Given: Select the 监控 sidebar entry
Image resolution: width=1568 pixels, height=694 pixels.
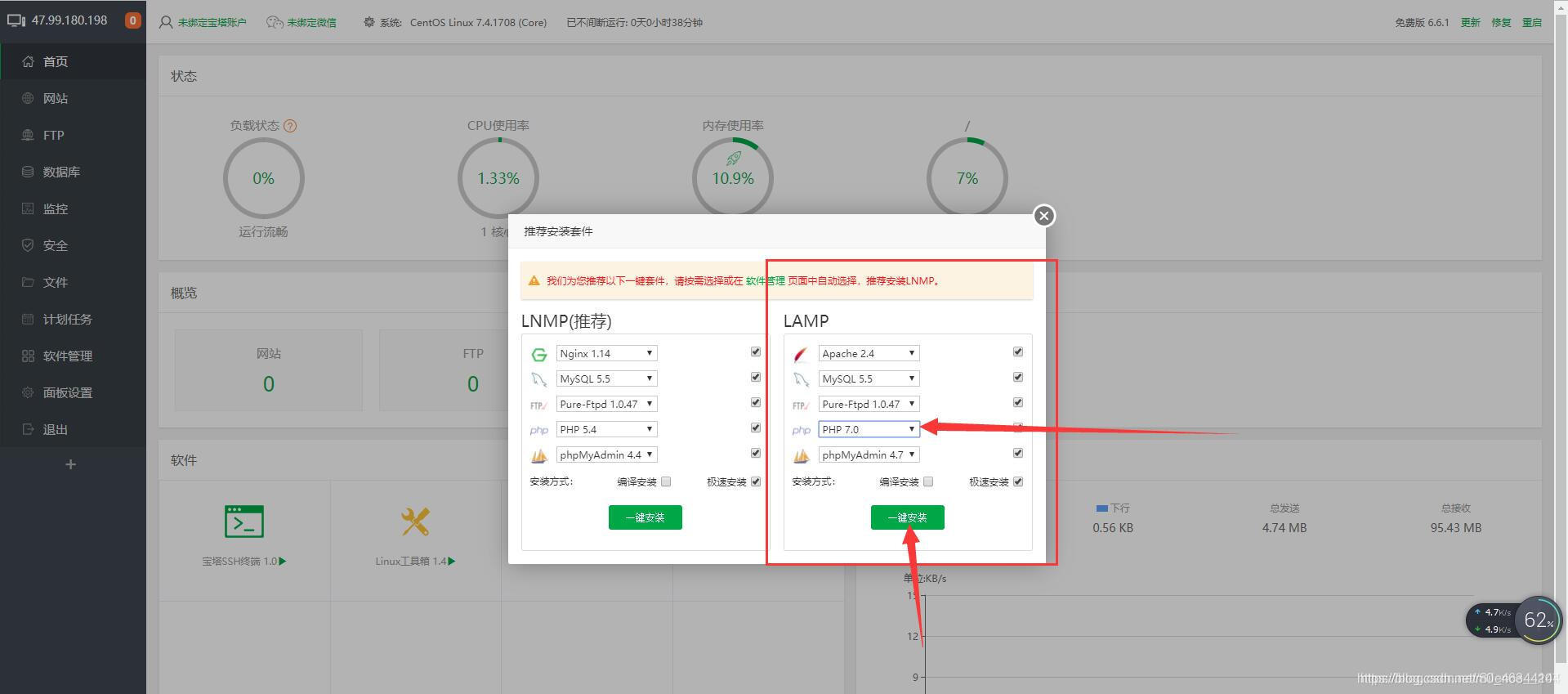Looking at the screenshot, I should pos(73,208).
